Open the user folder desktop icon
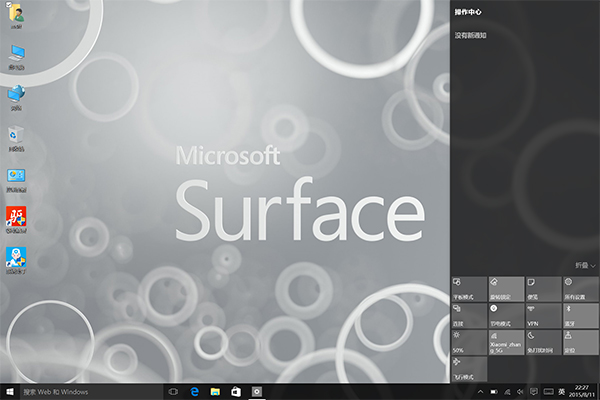This screenshot has width=600, height=400. 16,16
